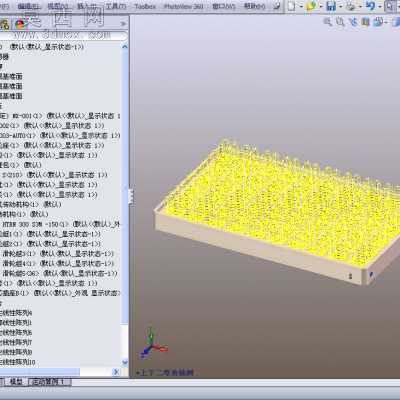This screenshot has height=400, width=400.
Task: Click the Open file folder icon
Action: click(x=311, y=6)
